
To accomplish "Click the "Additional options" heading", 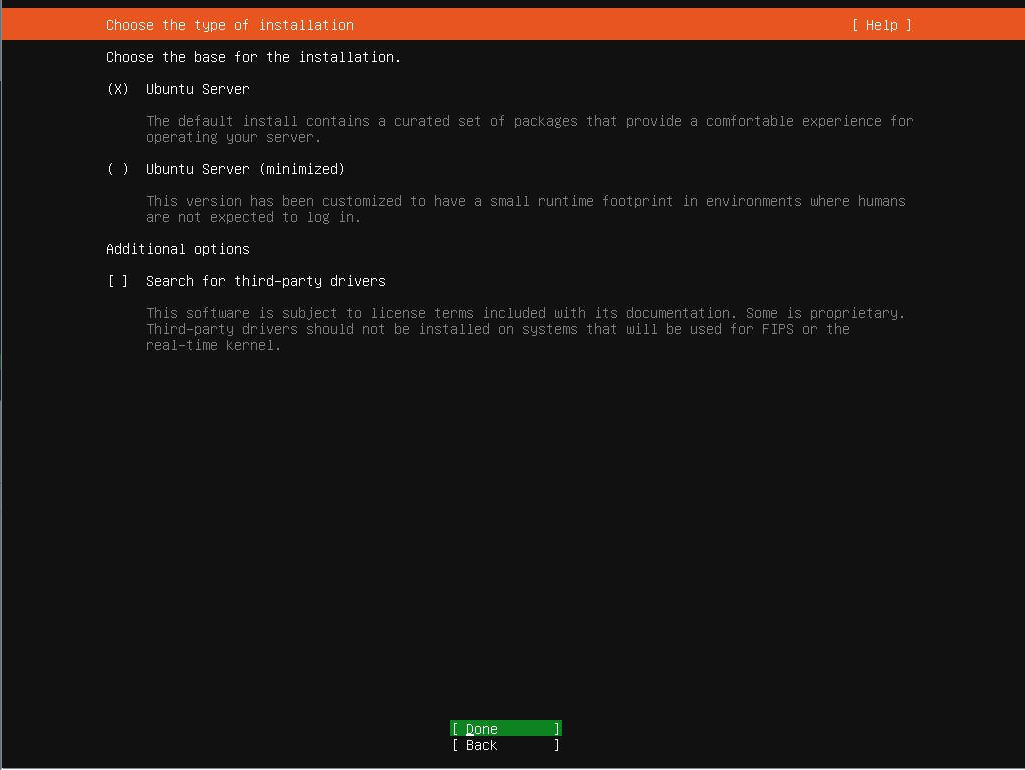I will [177, 249].
